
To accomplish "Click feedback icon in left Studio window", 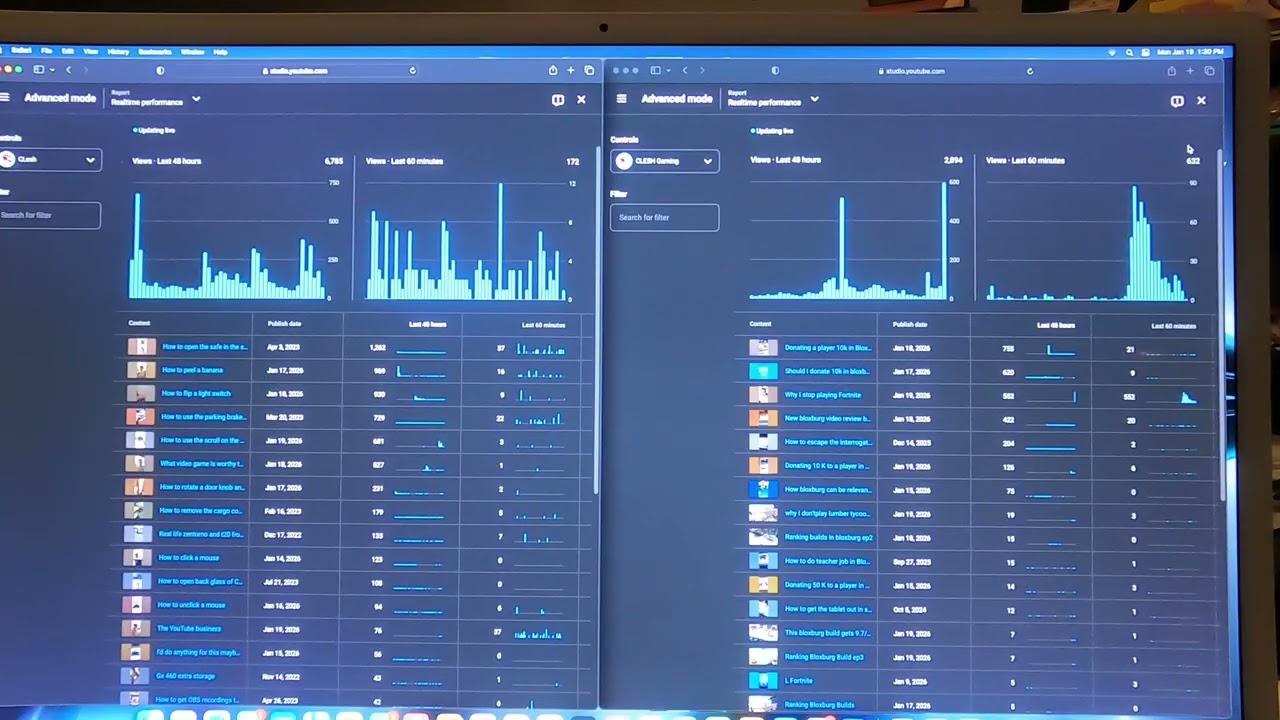I will pyautogui.click(x=558, y=99).
